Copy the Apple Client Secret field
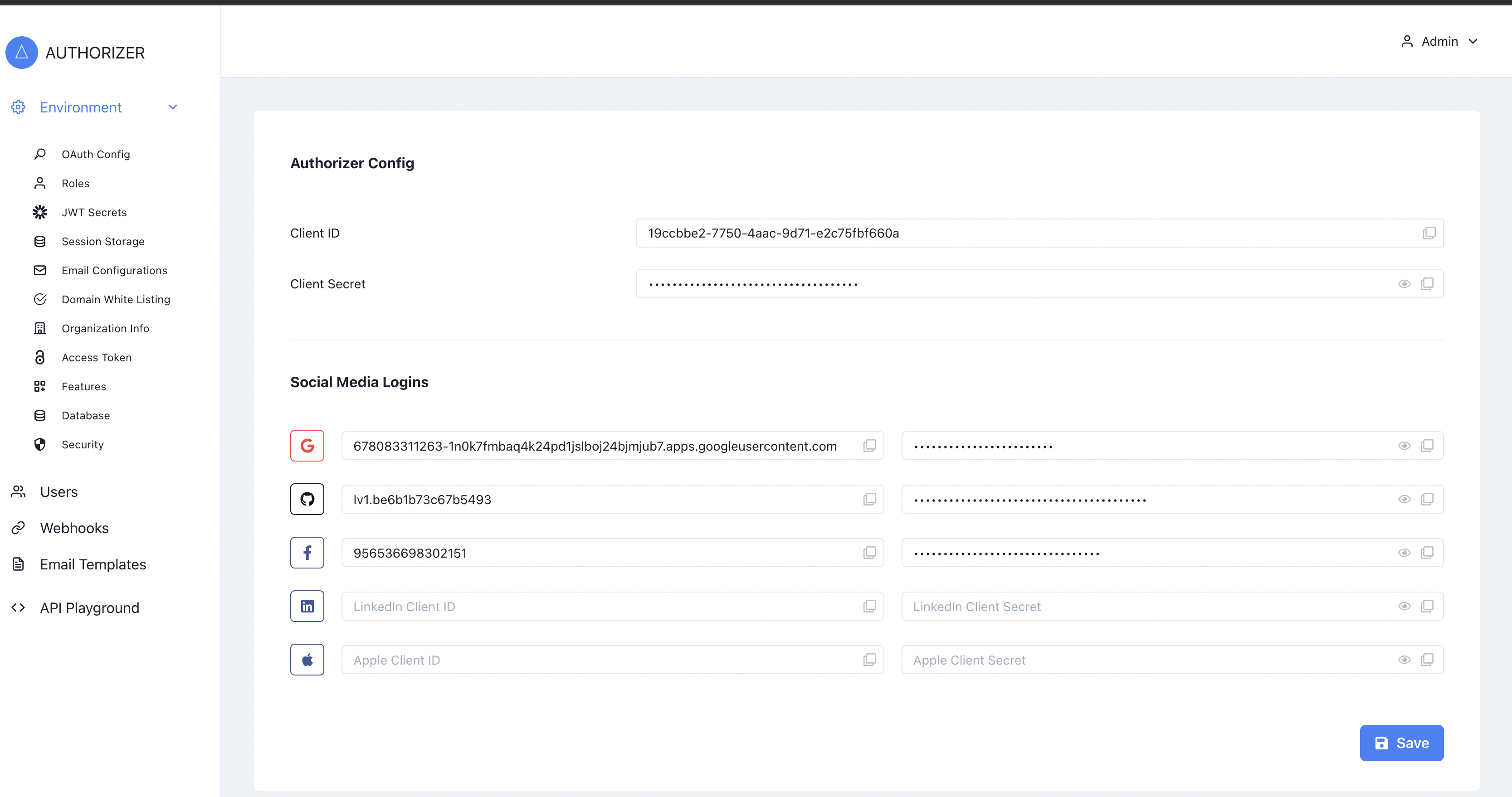The height and width of the screenshot is (797, 1512). click(1427, 660)
